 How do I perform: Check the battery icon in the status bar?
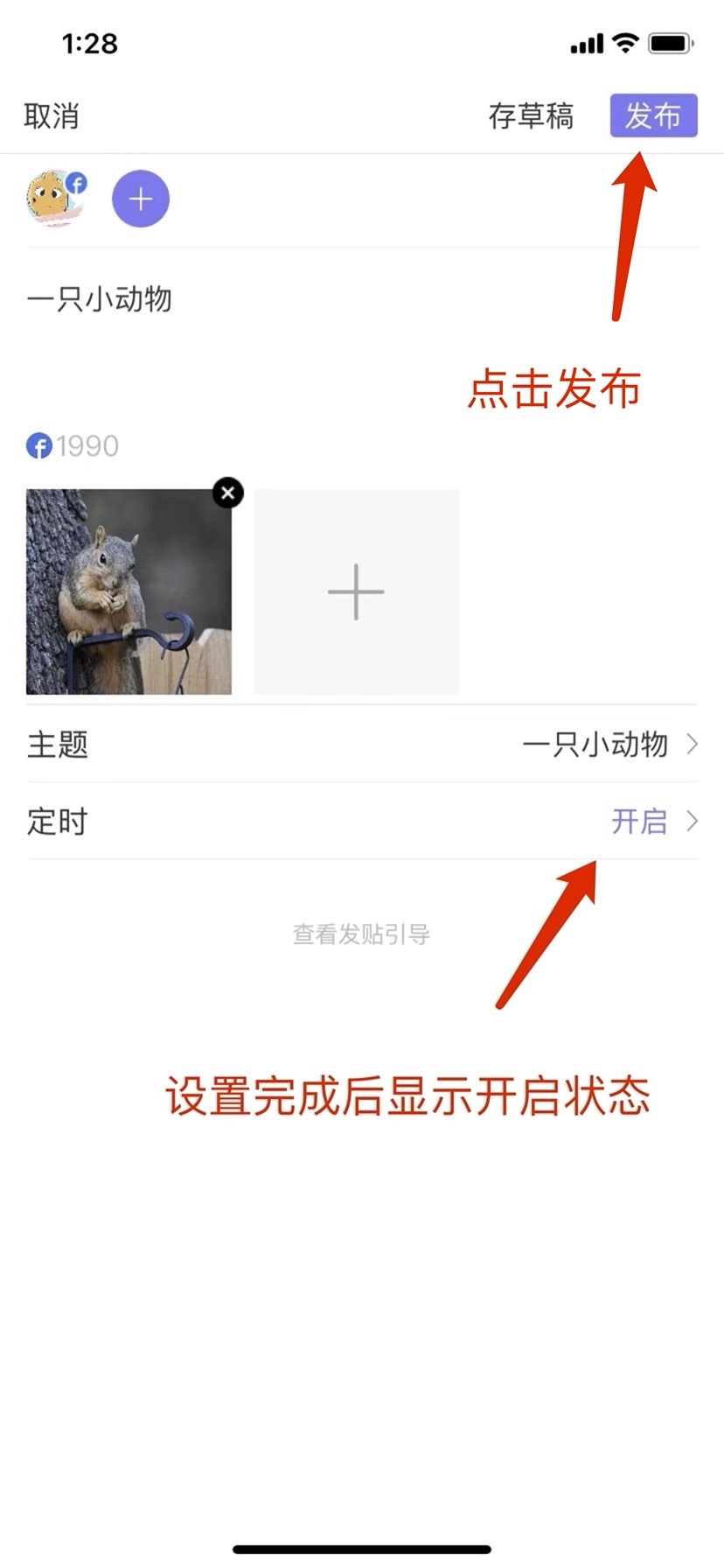tap(671, 43)
